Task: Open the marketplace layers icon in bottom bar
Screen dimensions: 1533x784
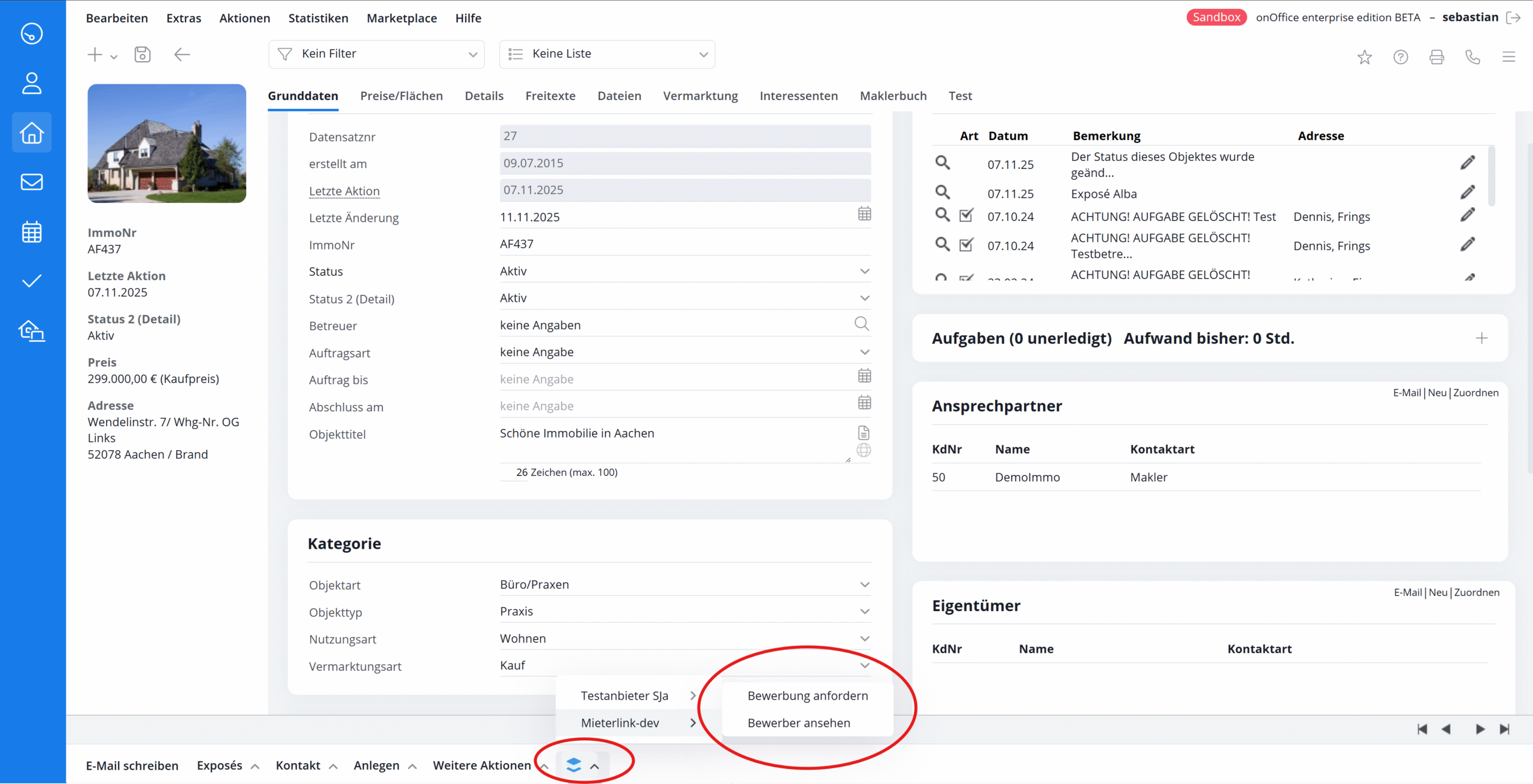Action: tap(574, 765)
